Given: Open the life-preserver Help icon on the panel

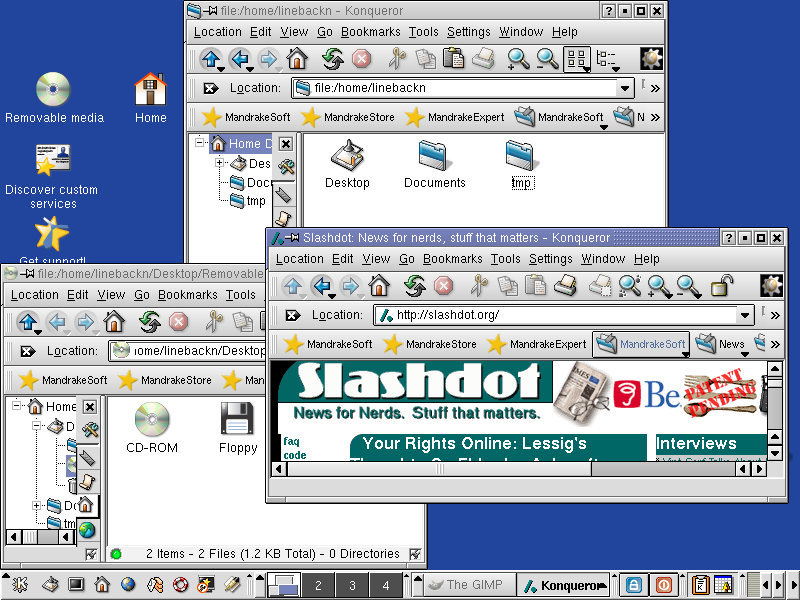Looking at the screenshot, I should [x=180, y=584].
